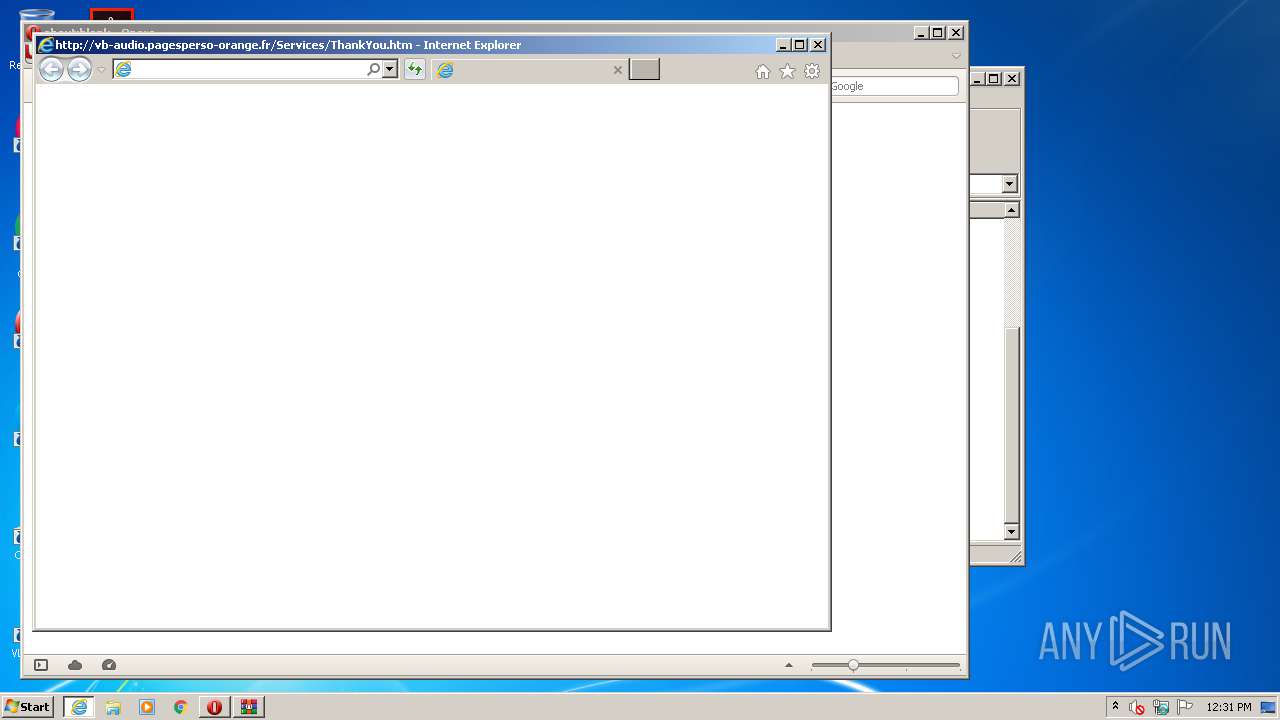This screenshot has height=720, width=1280.
Task: Expand the address bar autocomplete dropdown
Action: [390, 69]
